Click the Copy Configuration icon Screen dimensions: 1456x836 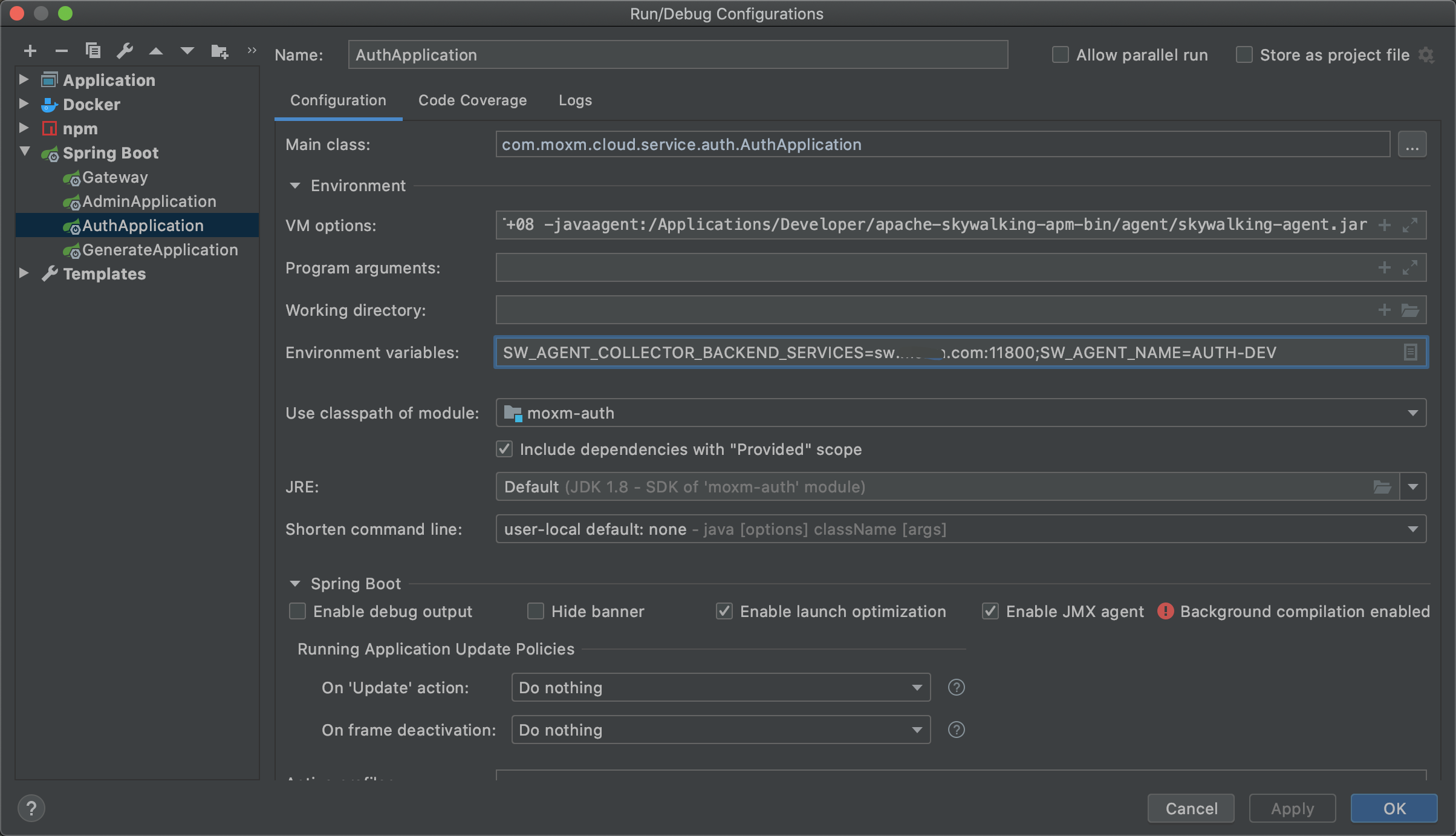pos(93,51)
